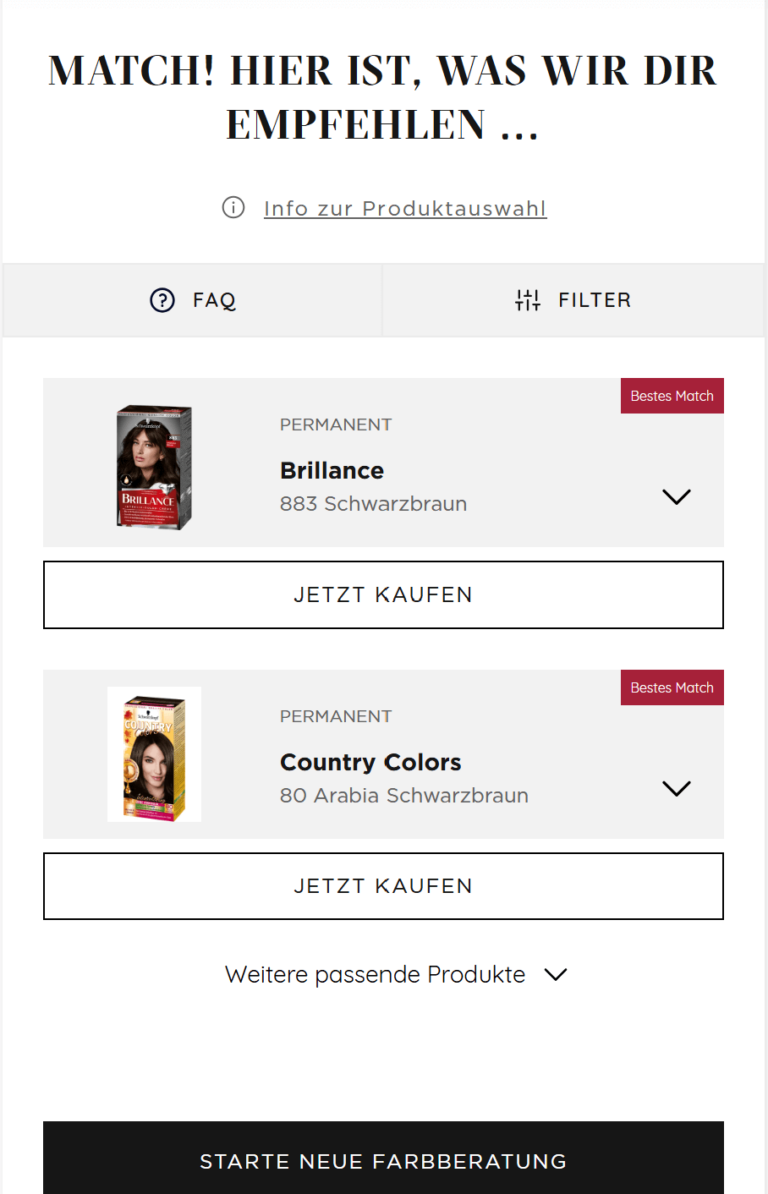Screen dimensions: 768x1194
Task: Show Weitere passende Produkte
Action: 396,974
